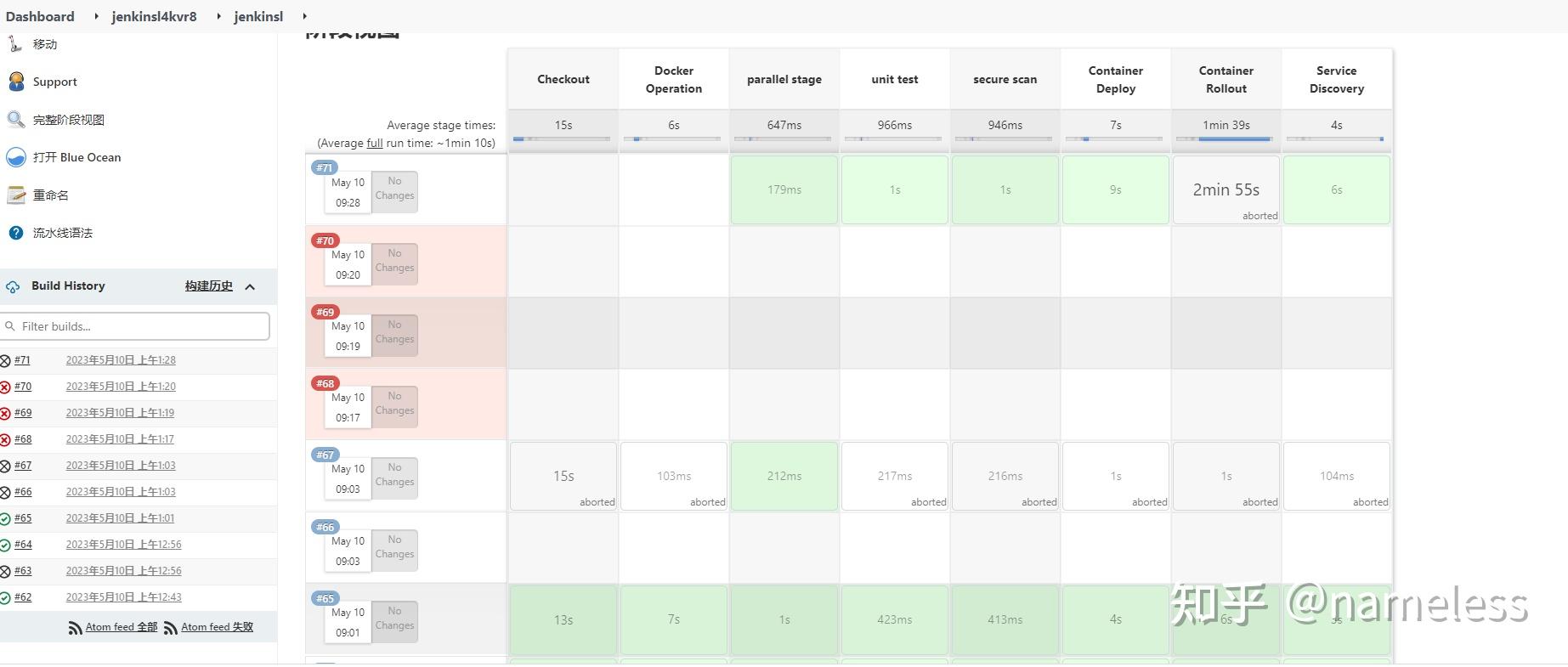Click the RSS icon for Atom feed 全部
The image size is (1568, 667).
76,628
